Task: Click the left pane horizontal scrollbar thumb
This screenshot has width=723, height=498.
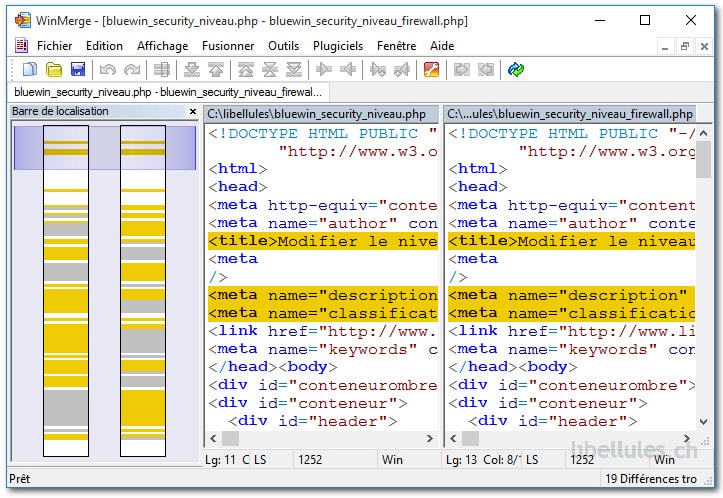Action: [x=231, y=439]
